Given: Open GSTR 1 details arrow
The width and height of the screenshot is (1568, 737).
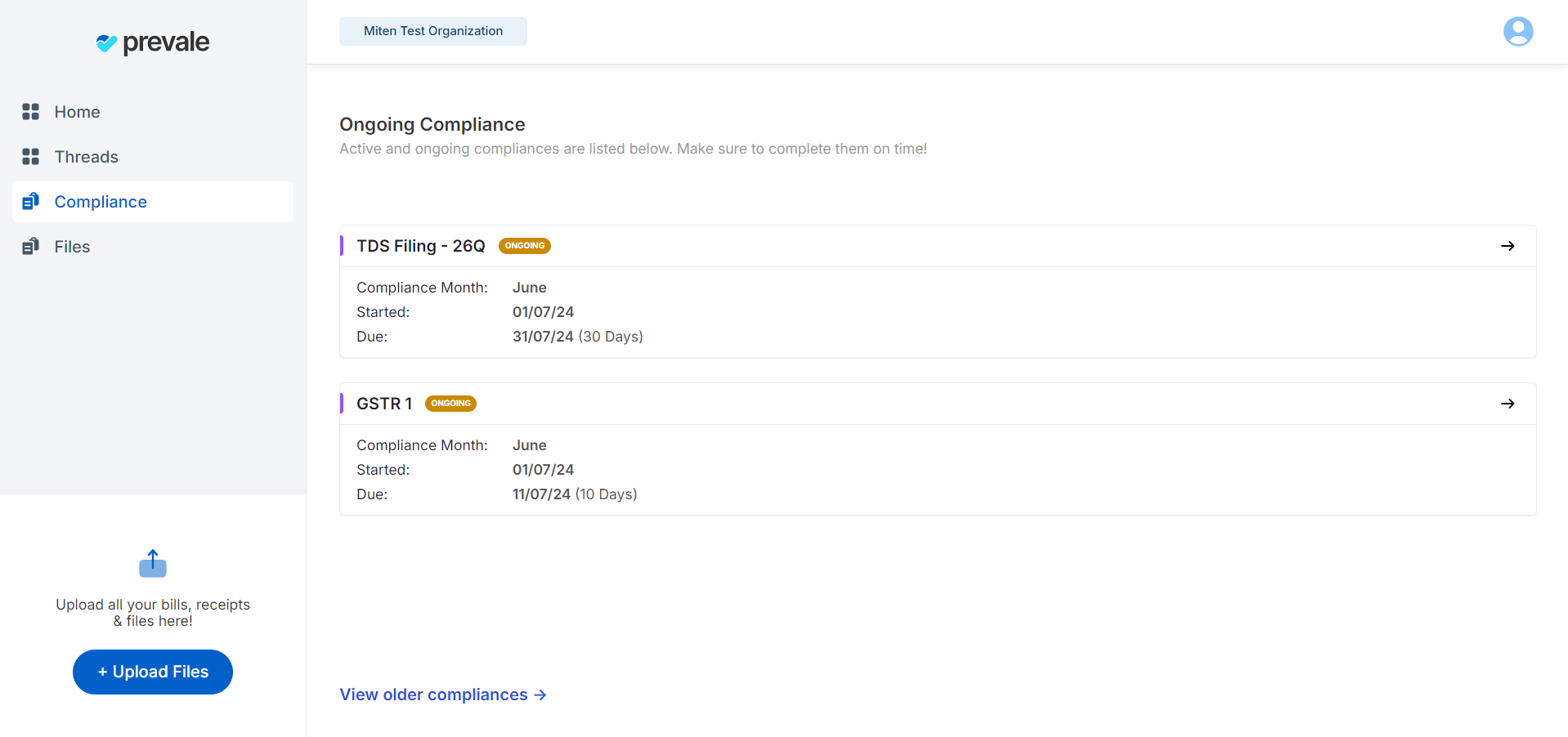Looking at the screenshot, I should [1508, 404].
